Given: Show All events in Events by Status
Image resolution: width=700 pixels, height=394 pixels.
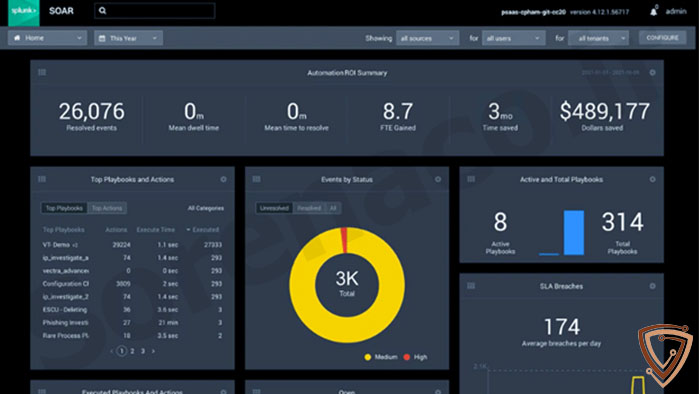Looking at the screenshot, I should 333,208.
